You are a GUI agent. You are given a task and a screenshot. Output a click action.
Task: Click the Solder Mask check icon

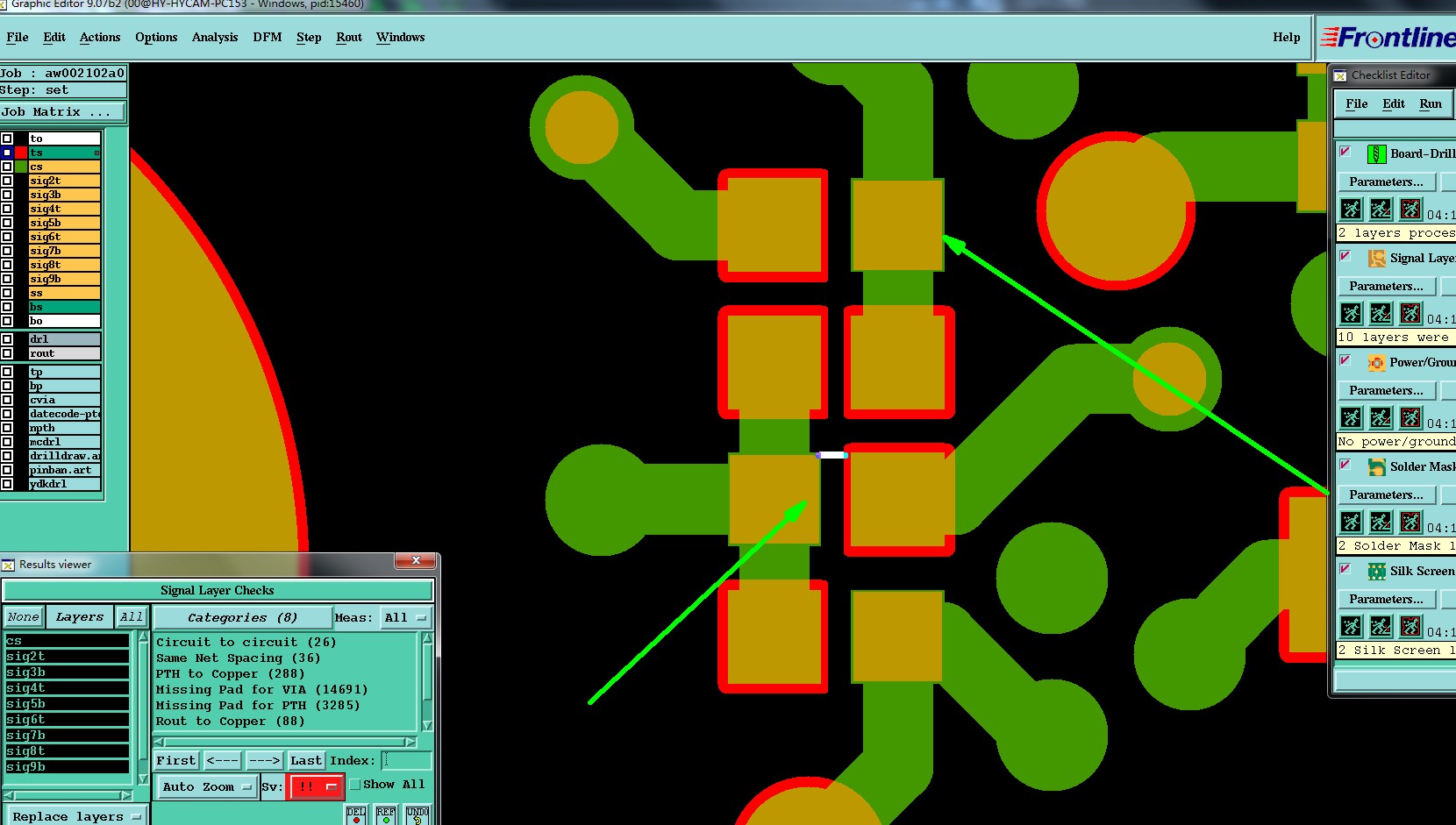1376,467
